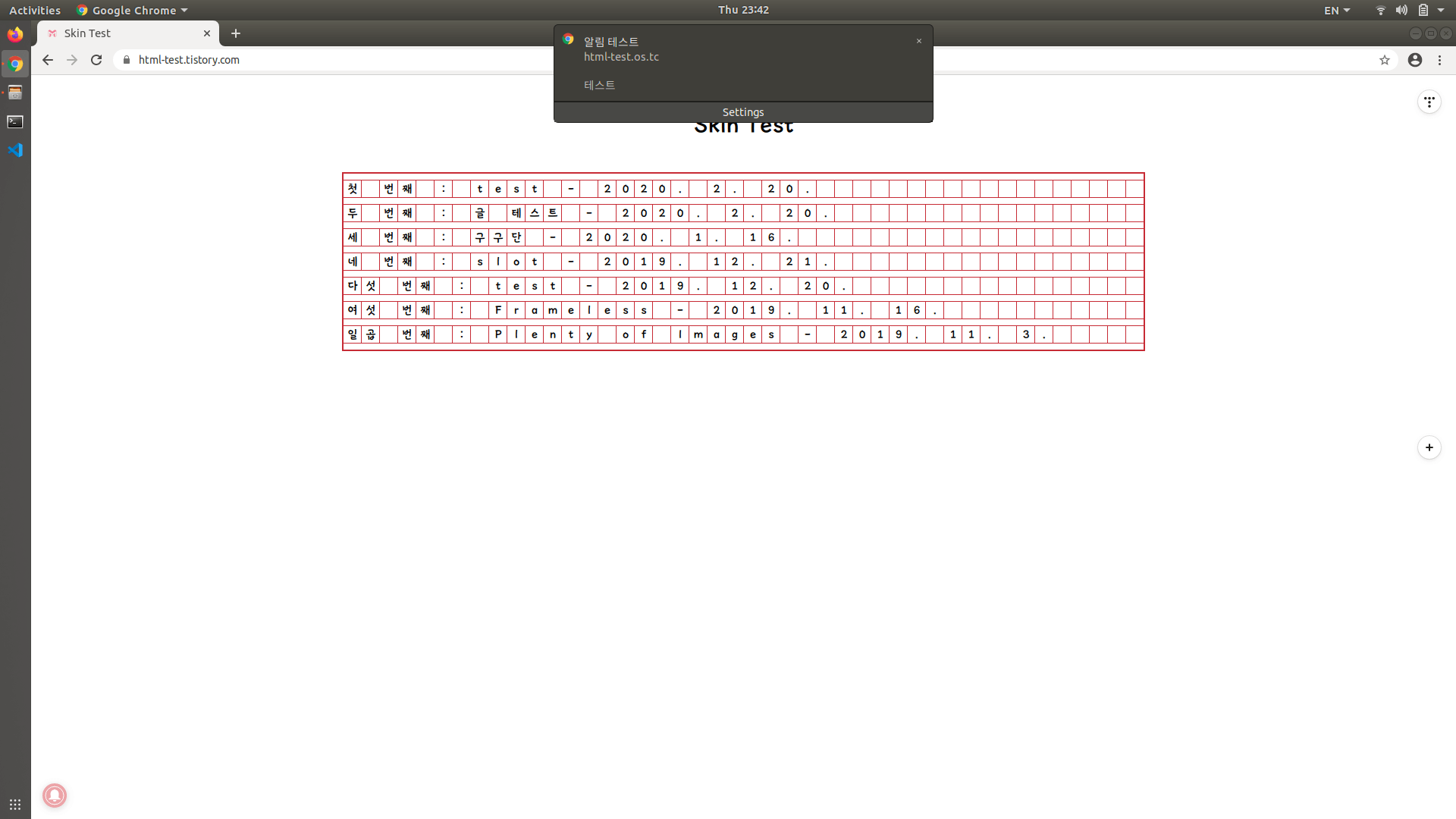Image resolution: width=1456 pixels, height=819 pixels.
Task: Bookmark this page with the star icon
Action: coord(1384,60)
